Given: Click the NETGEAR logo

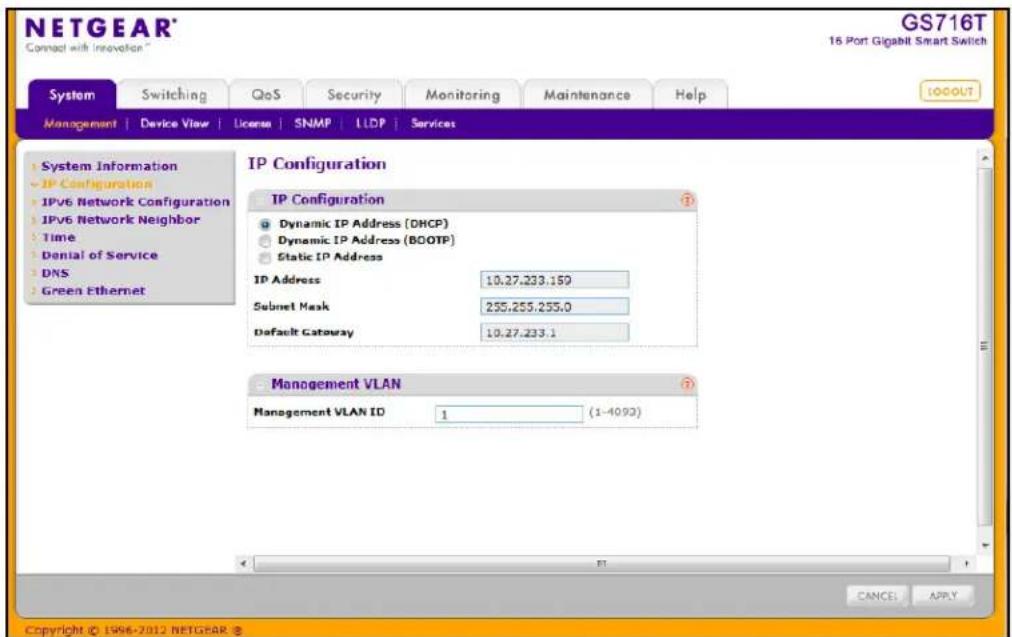Looking at the screenshot, I should (100, 28).
